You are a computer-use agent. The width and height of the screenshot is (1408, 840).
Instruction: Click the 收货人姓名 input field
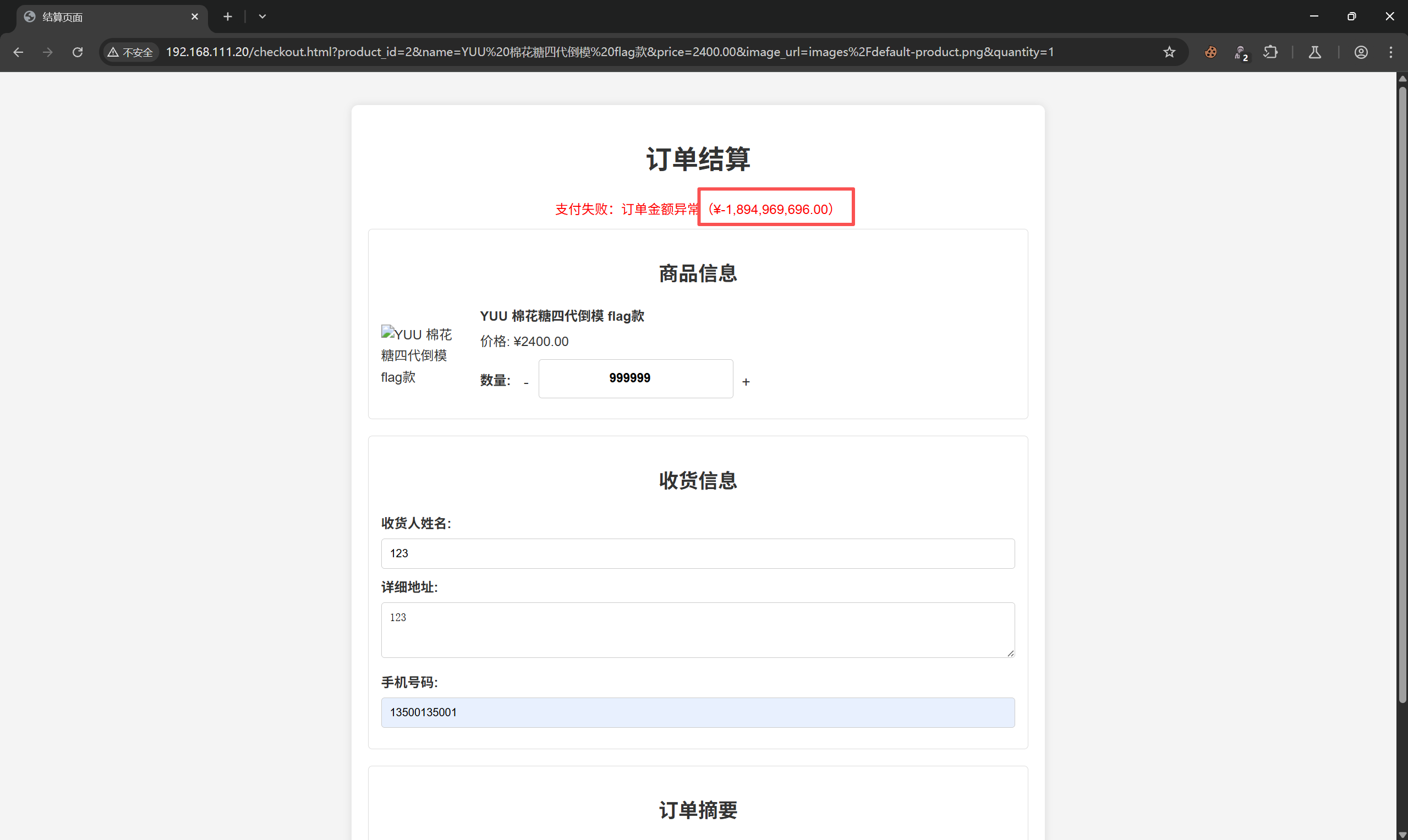698,553
